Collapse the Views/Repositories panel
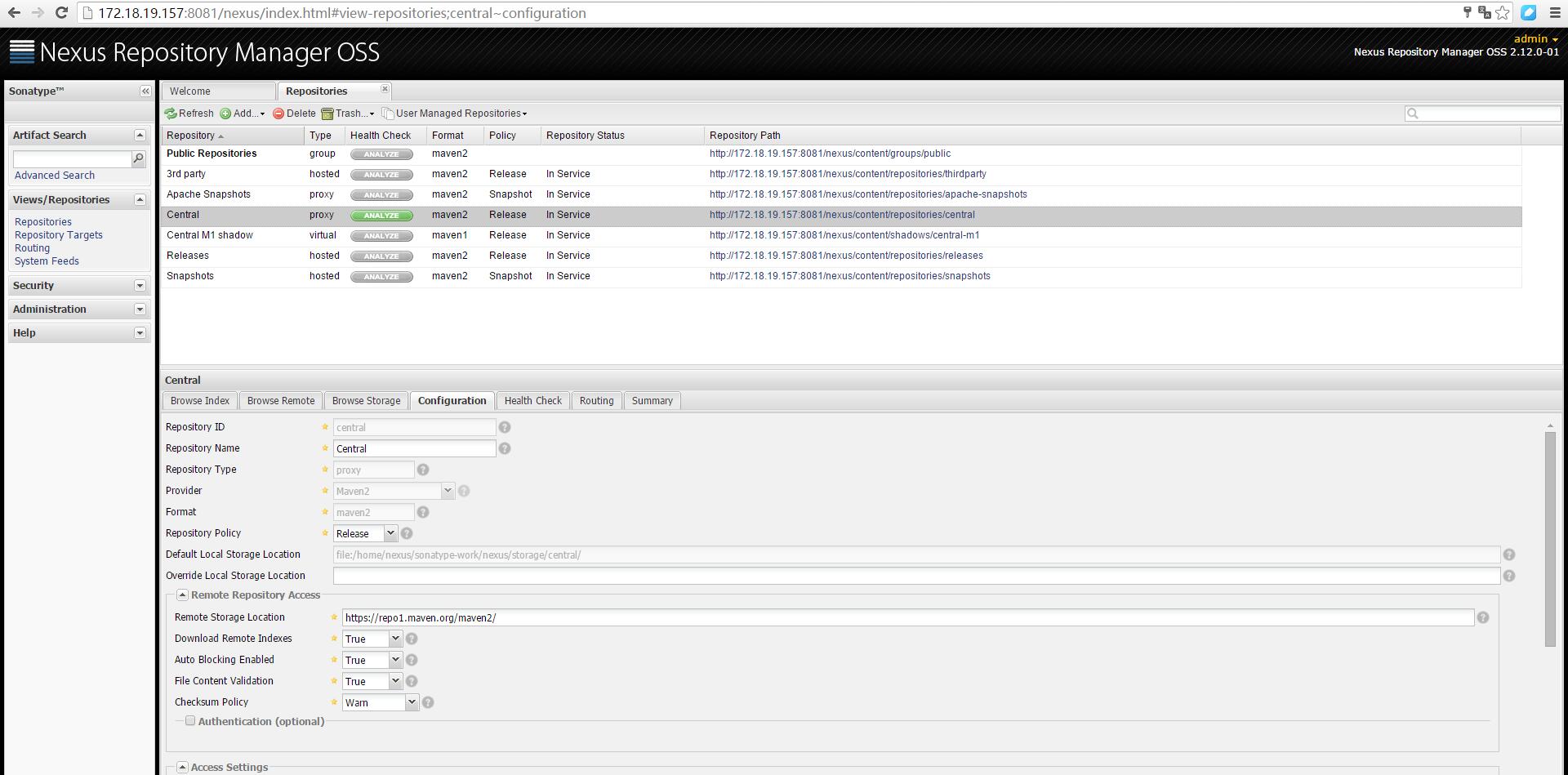 click(140, 200)
